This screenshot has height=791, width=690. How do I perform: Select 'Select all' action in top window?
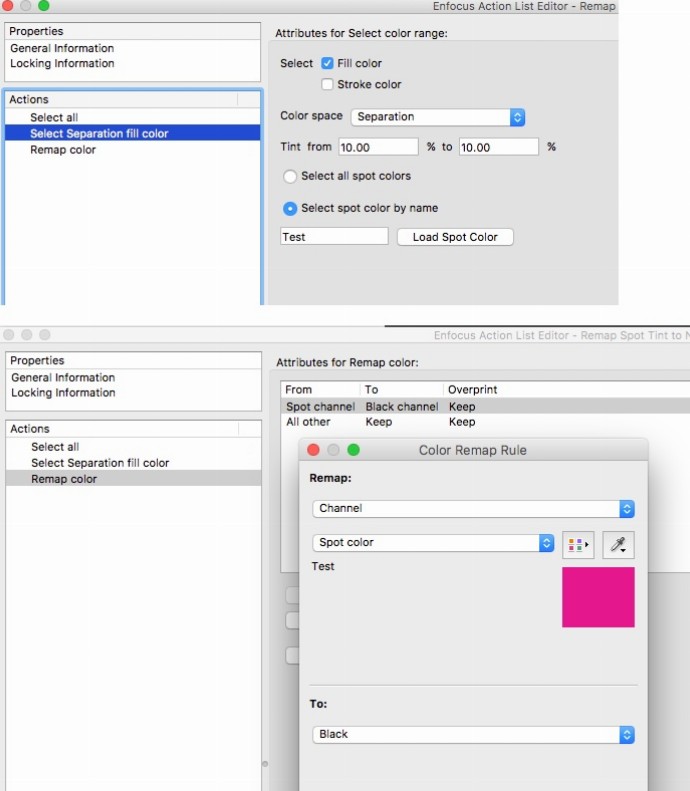133,118
